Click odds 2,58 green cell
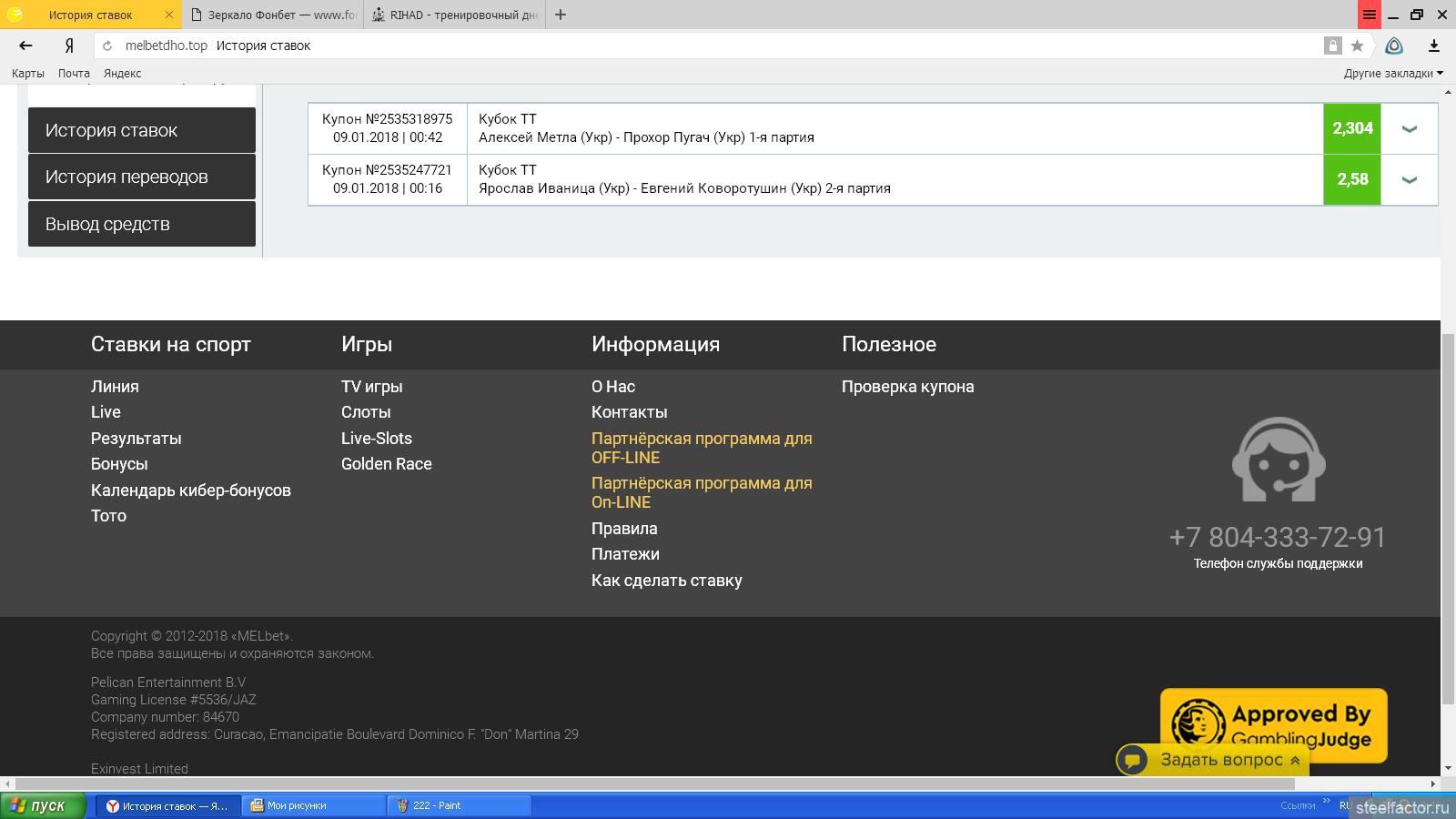 [1352, 179]
